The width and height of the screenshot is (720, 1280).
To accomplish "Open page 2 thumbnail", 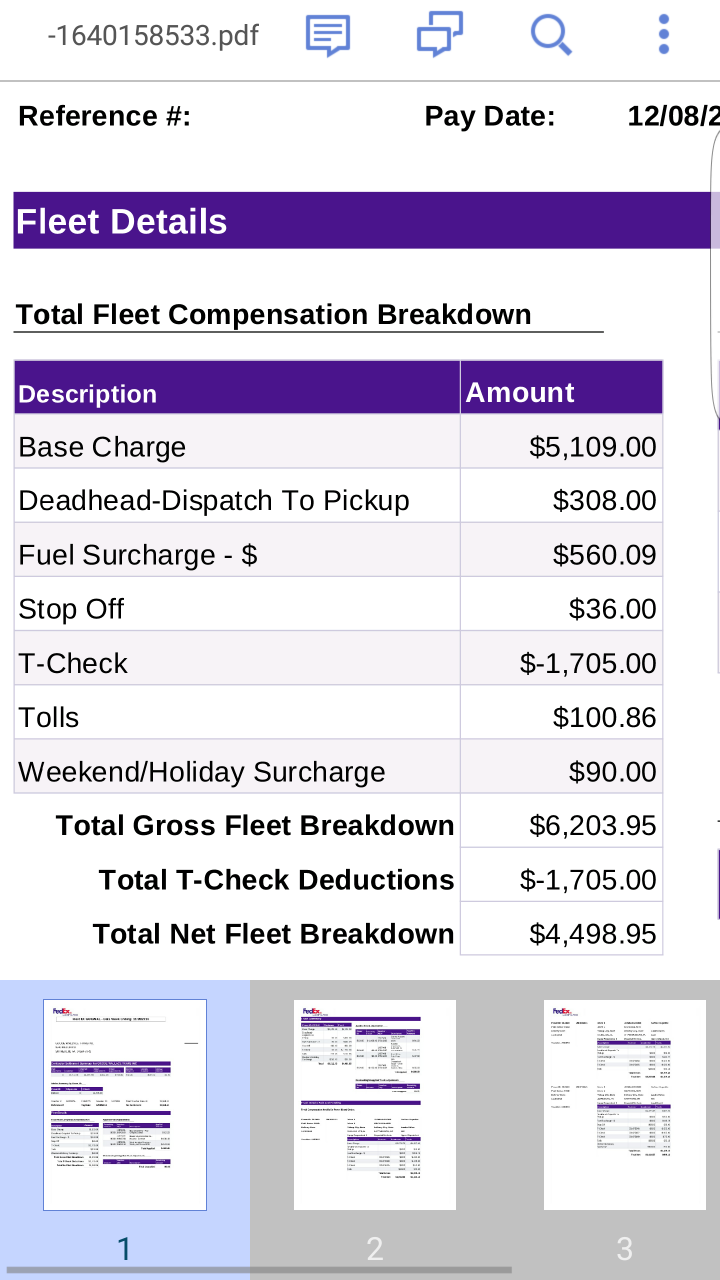I will [x=375, y=1105].
